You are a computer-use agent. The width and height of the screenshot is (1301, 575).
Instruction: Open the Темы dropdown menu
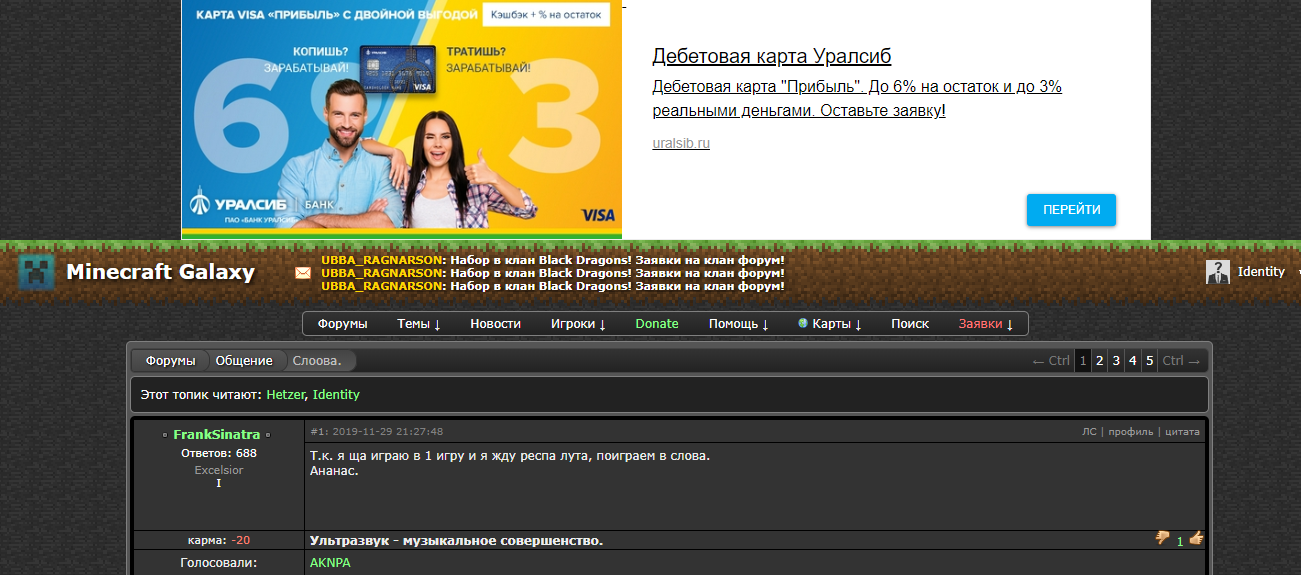coord(419,324)
